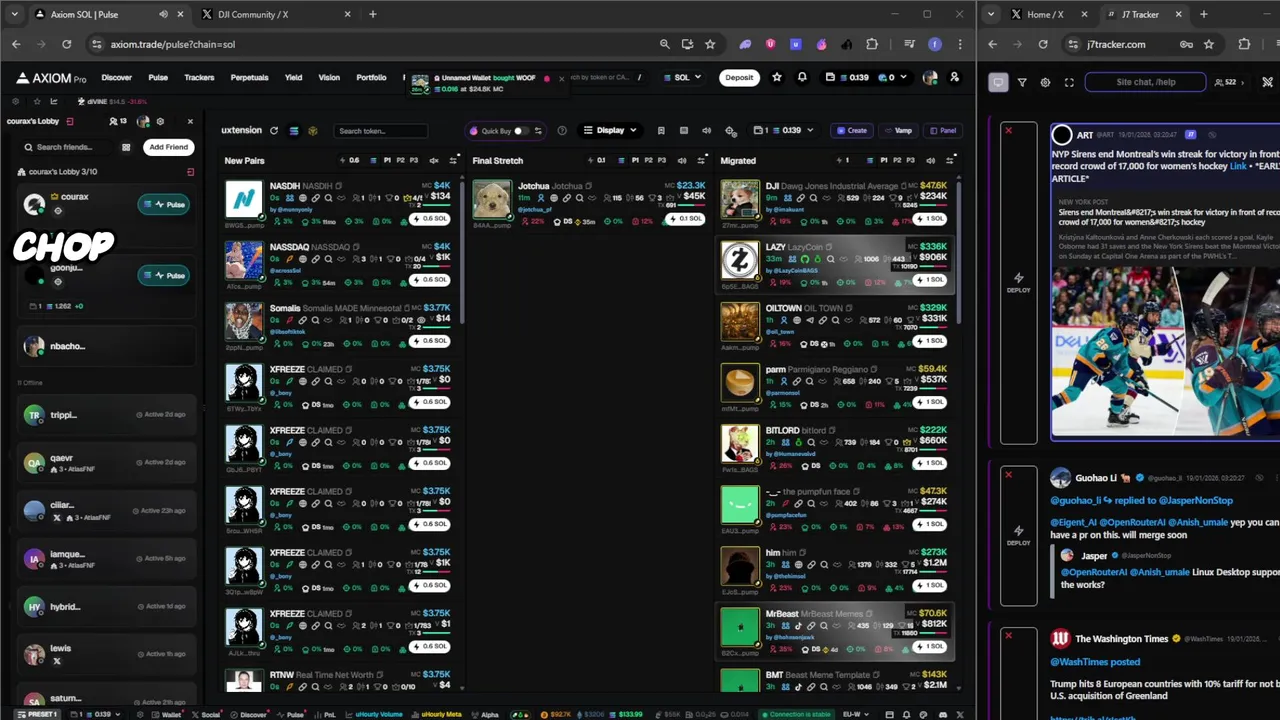Image resolution: width=1280 pixels, height=720 pixels.
Task: Click the QR code icon beside friends search
Action: [126, 147]
